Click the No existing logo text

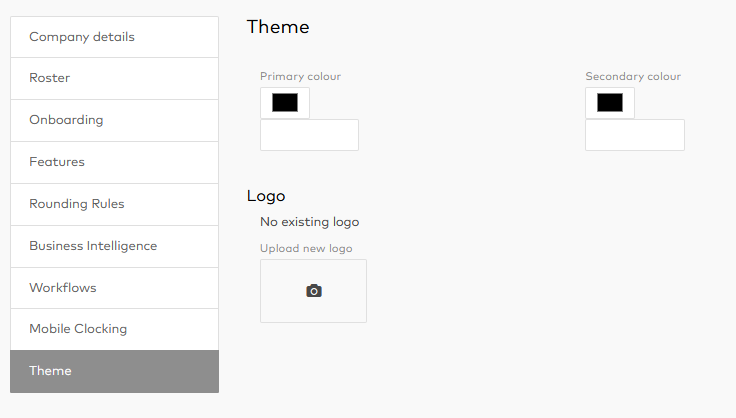[309, 222]
